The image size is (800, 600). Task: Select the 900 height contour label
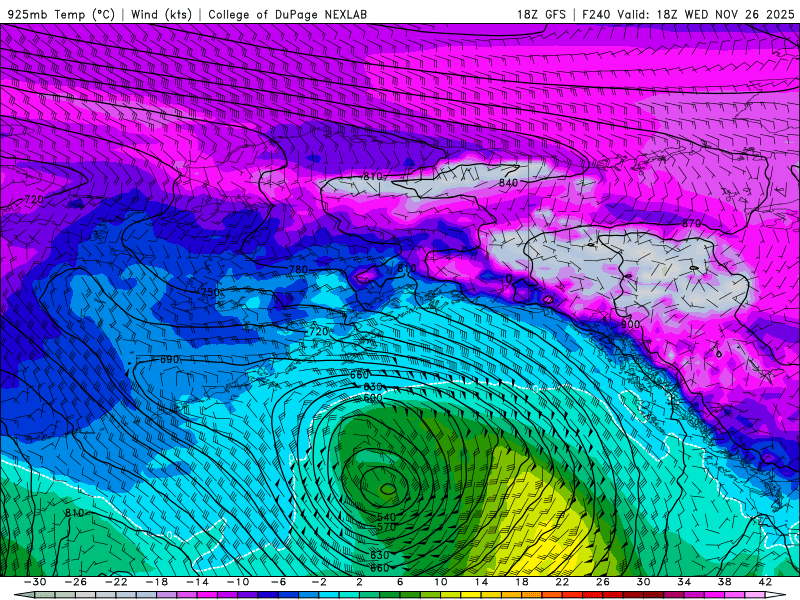(630, 324)
